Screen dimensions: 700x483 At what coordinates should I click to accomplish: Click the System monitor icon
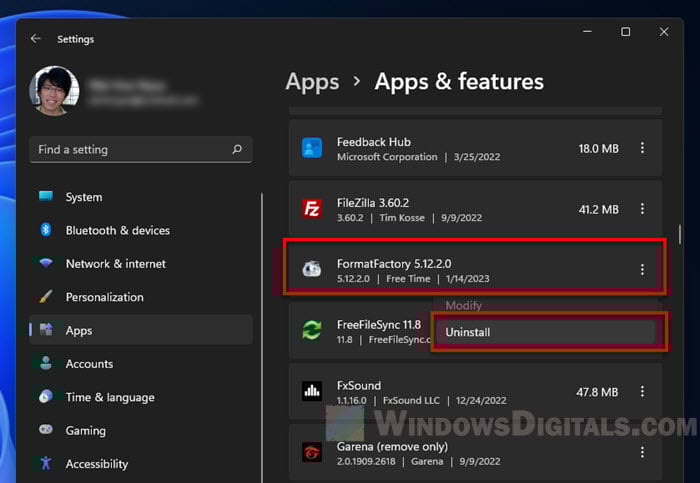46,196
